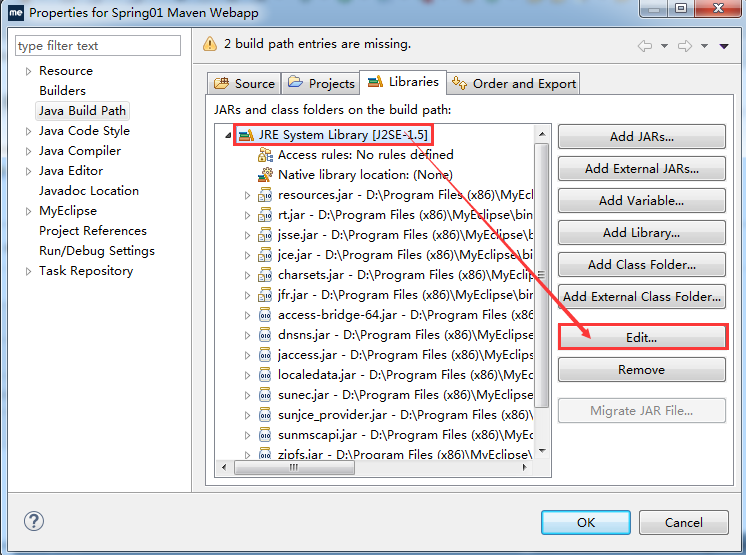This screenshot has width=746, height=555.
Task: Click the sunjce_provider.jar jar icon
Action: [265, 415]
